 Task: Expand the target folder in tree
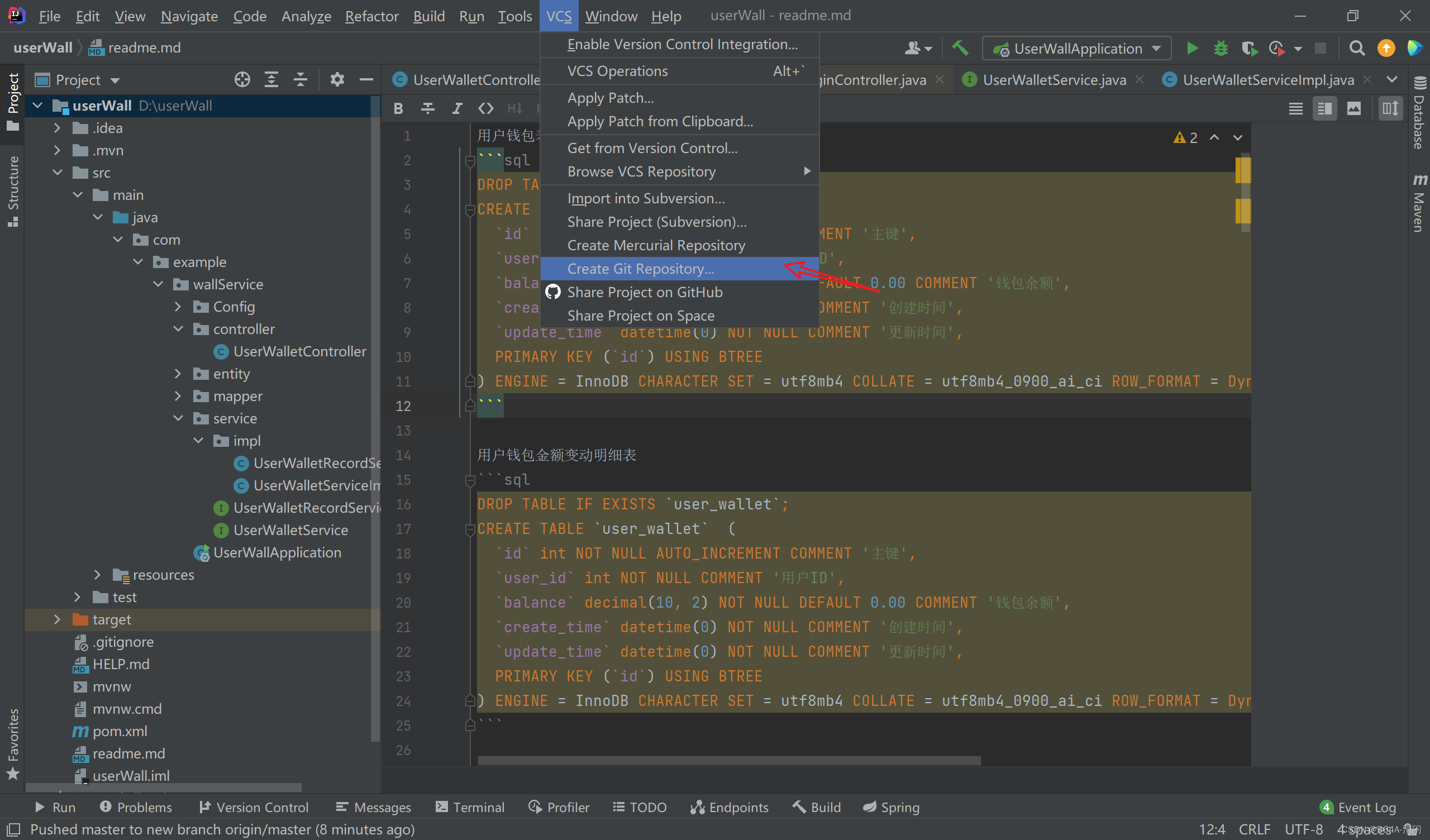tap(57, 620)
